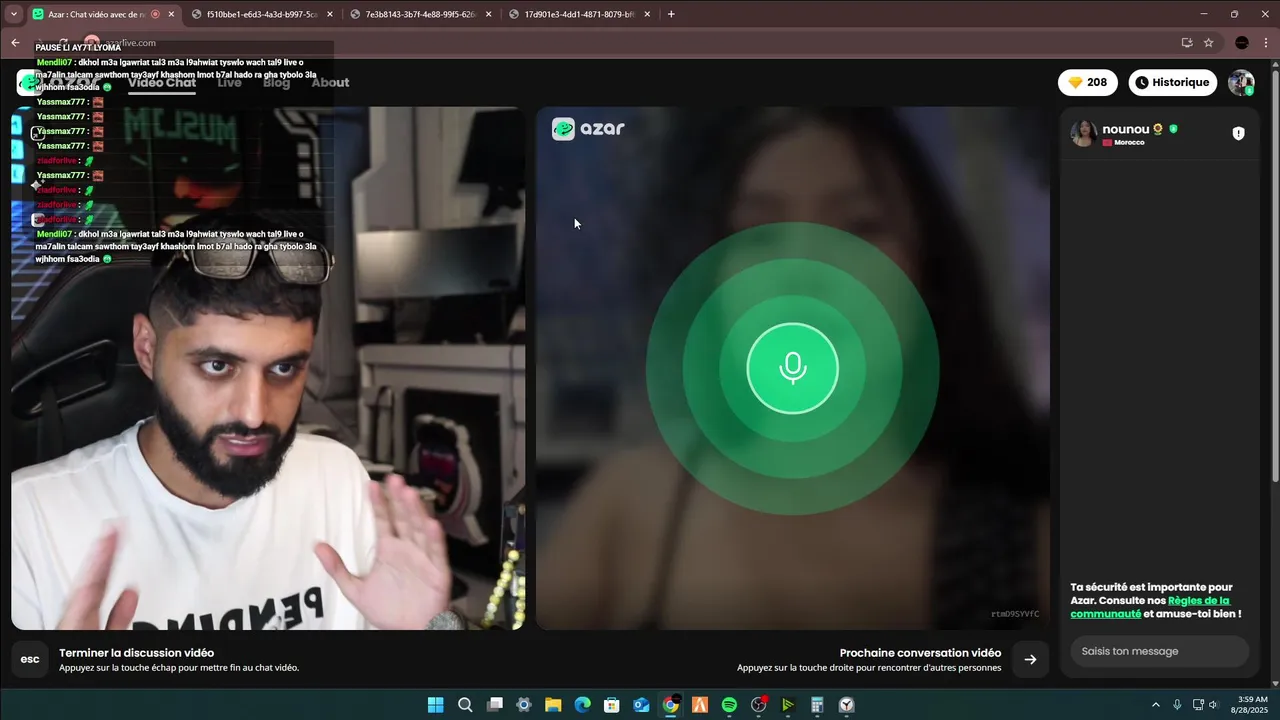Open a new browser tab
This screenshot has height=720, width=1280.
coord(671,14)
